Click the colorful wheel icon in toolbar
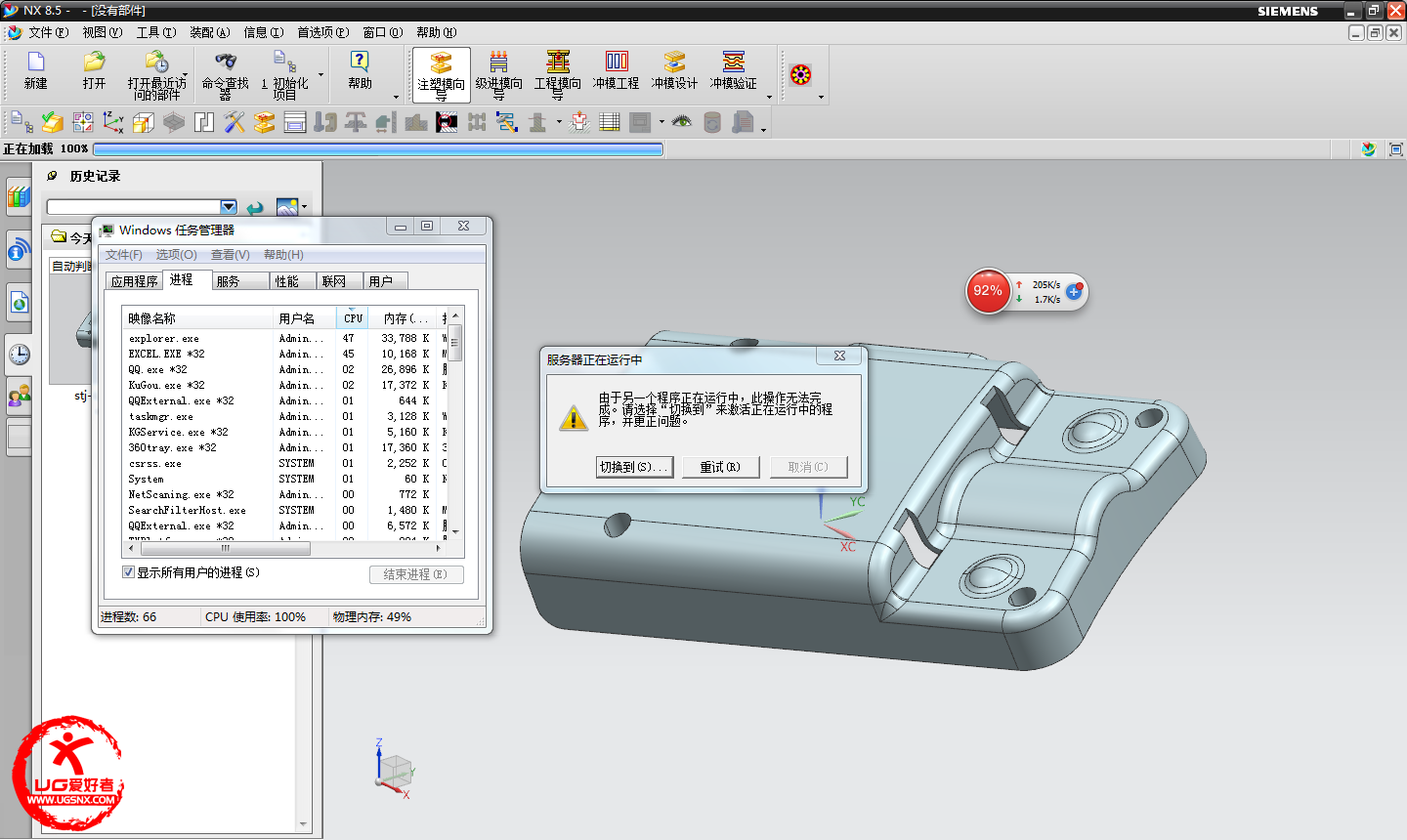 tap(800, 75)
